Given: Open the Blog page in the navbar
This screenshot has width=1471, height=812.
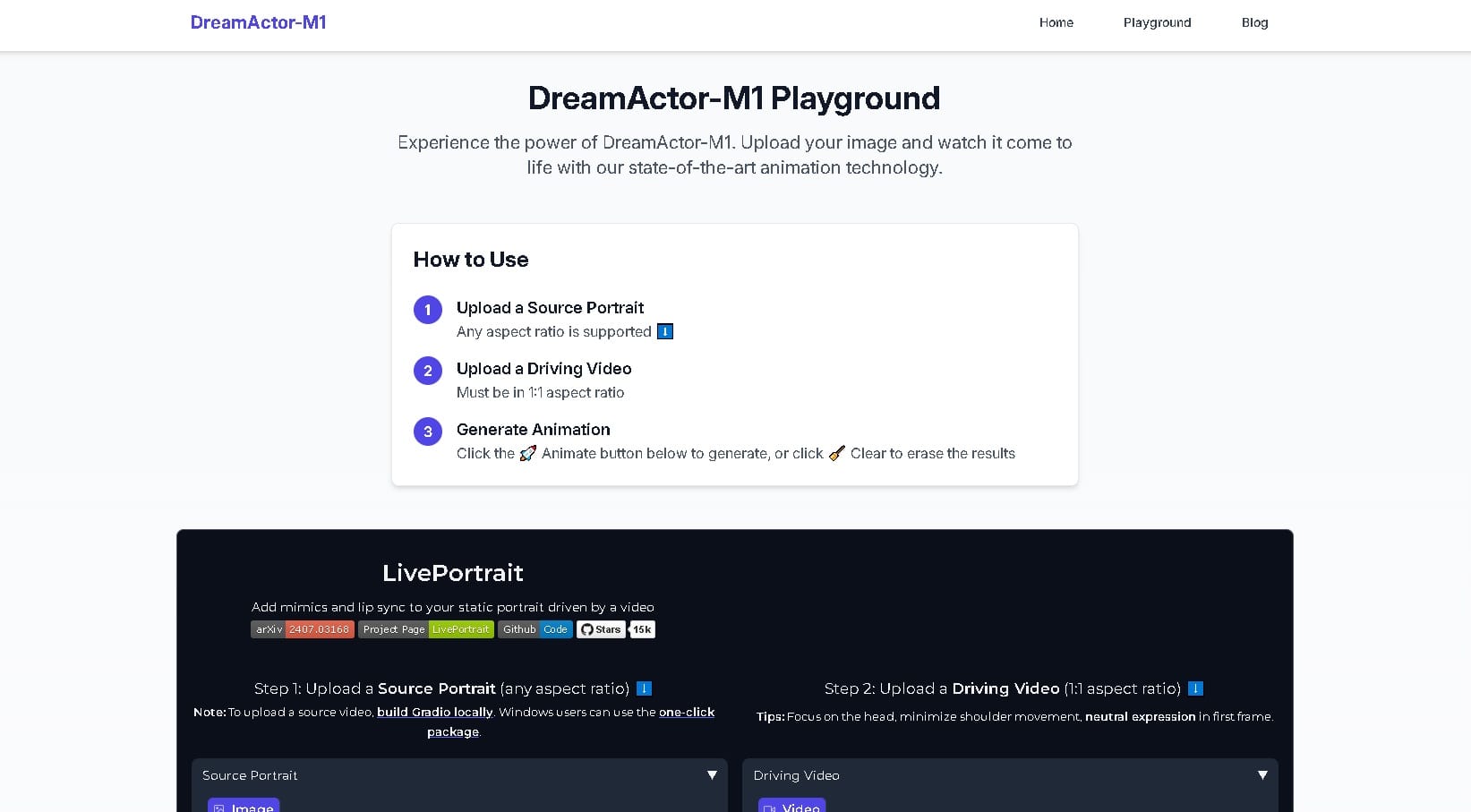Looking at the screenshot, I should click(1253, 22).
